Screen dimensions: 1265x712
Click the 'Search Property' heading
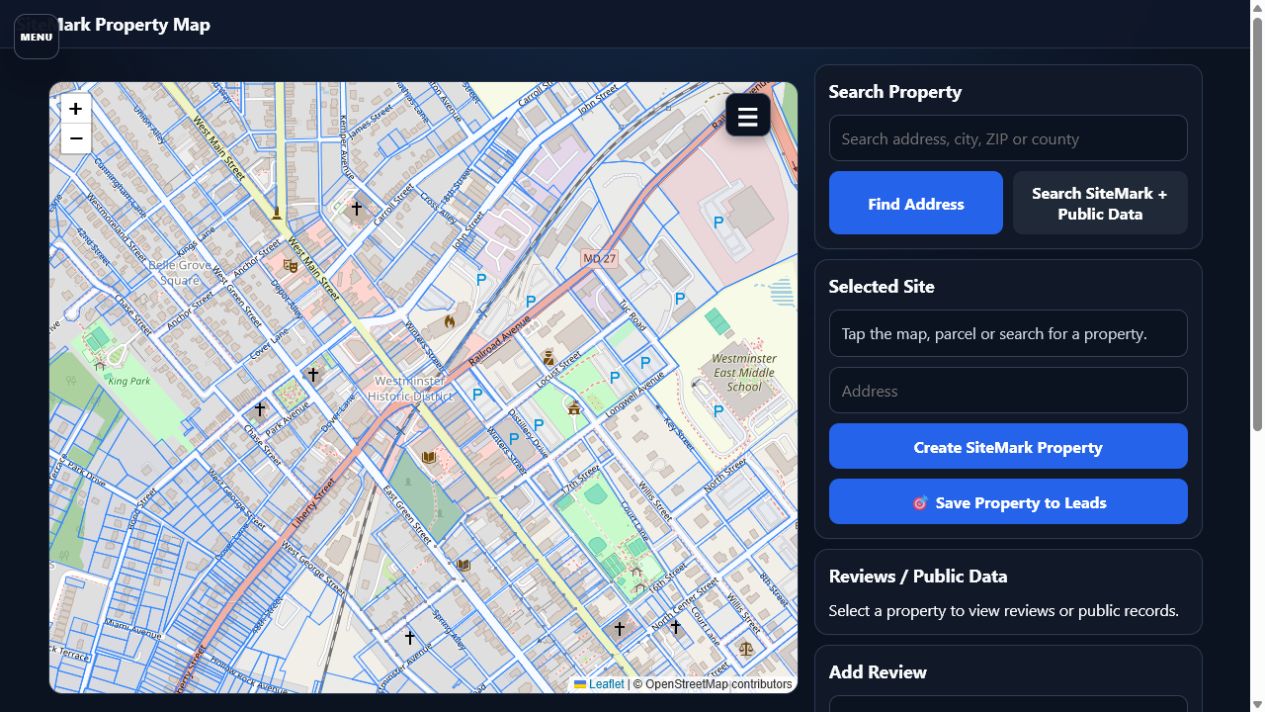(895, 92)
